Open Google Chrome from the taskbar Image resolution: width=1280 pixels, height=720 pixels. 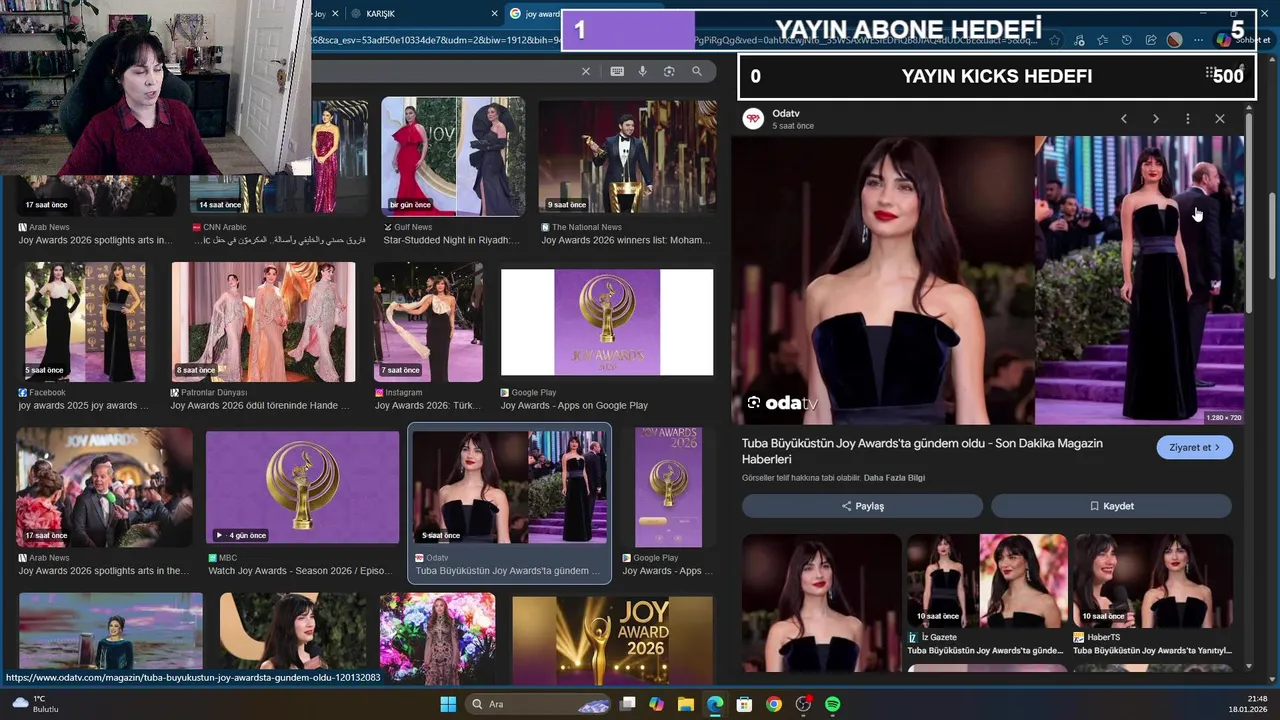coord(774,704)
